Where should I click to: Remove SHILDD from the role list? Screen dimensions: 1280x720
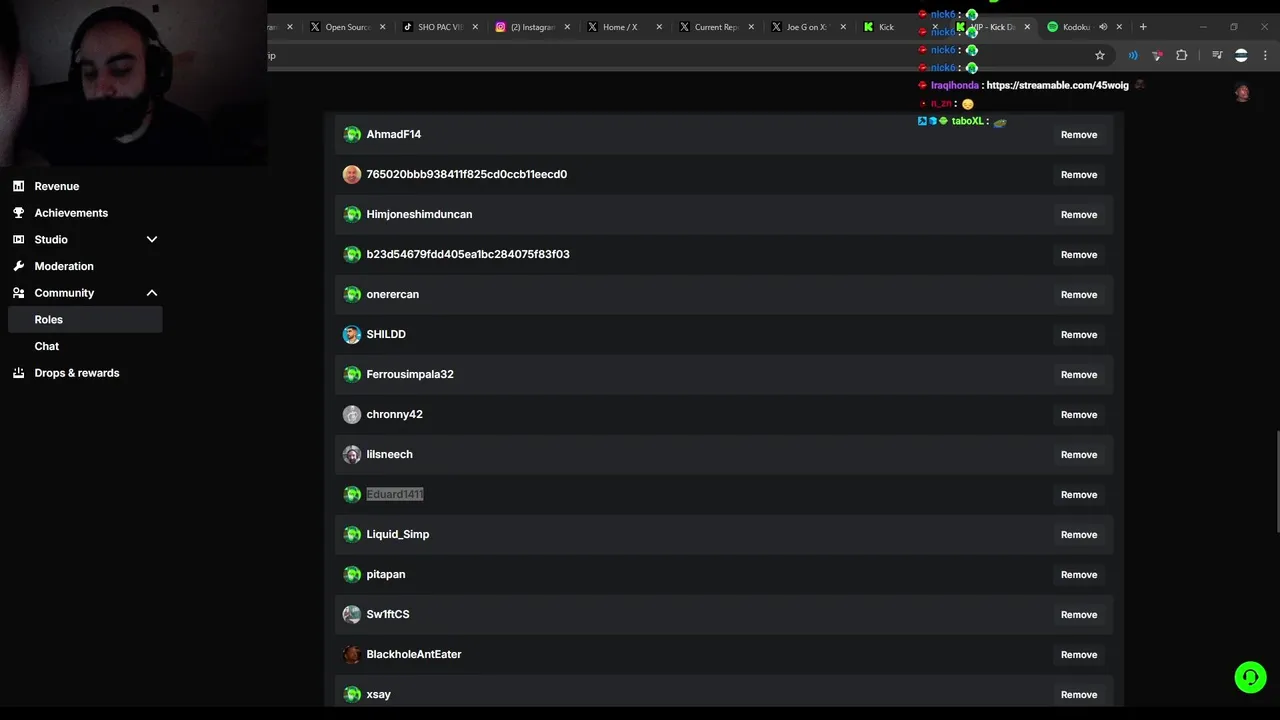pos(1078,335)
